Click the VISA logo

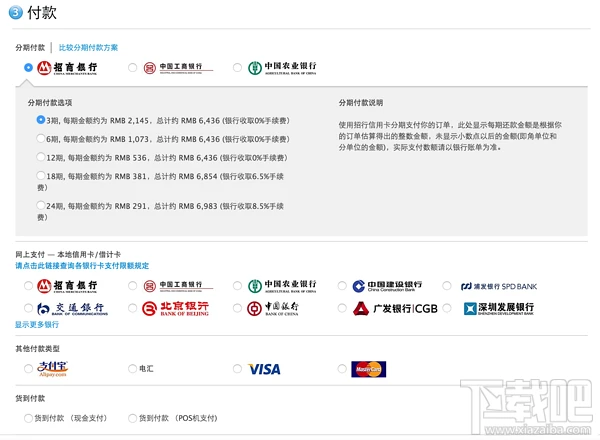click(x=264, y=369)
